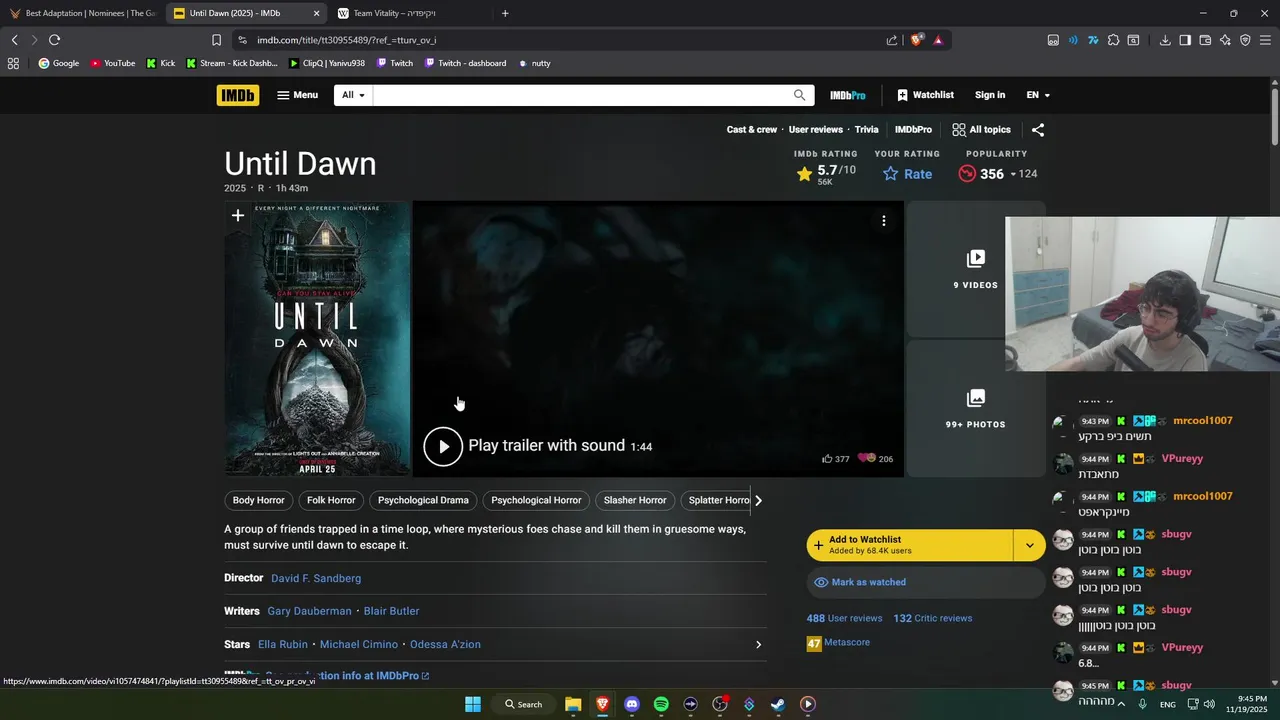
Task: Close the Until Dawn IMDb tab
Action: coord(316,13)
